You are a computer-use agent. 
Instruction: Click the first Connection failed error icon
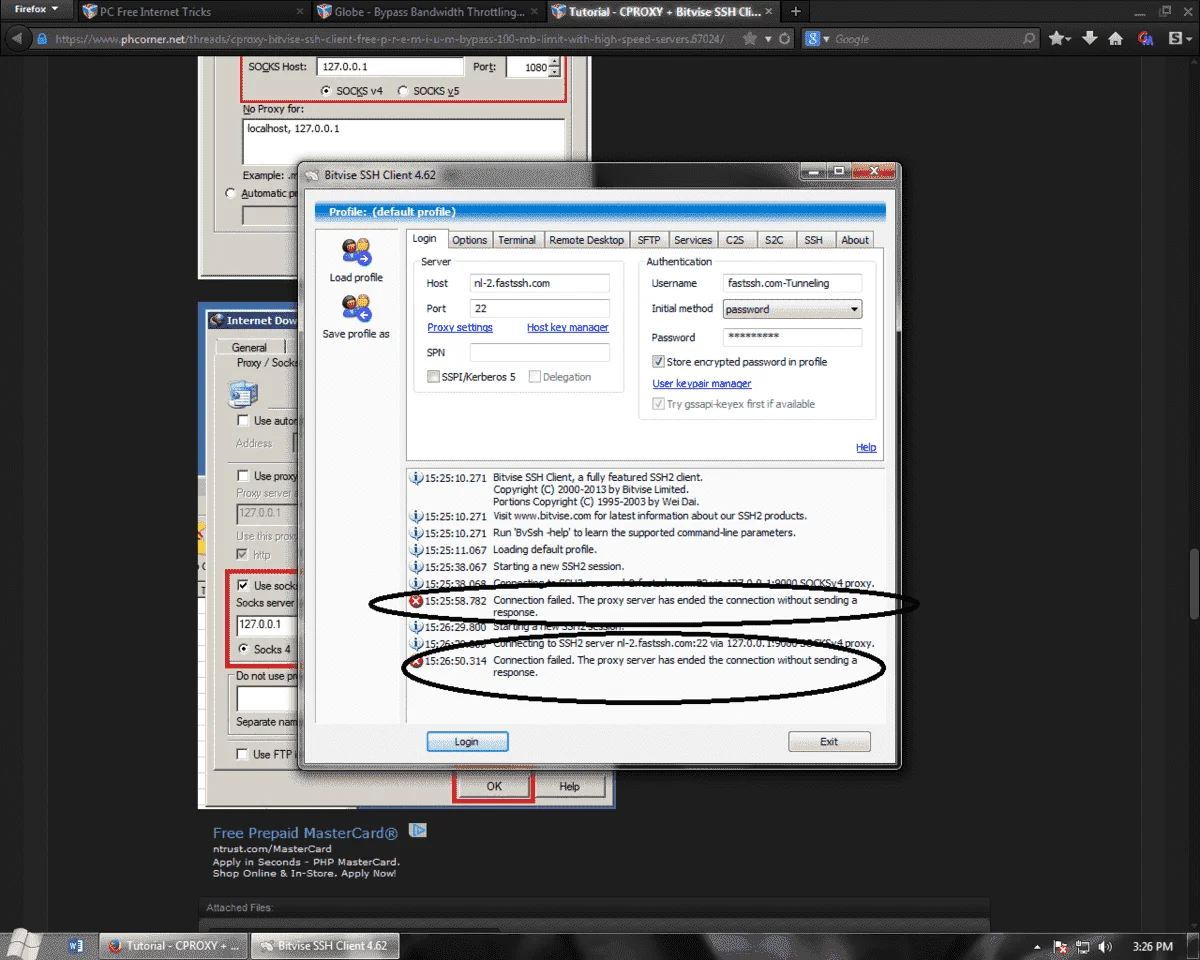[416, 601]
